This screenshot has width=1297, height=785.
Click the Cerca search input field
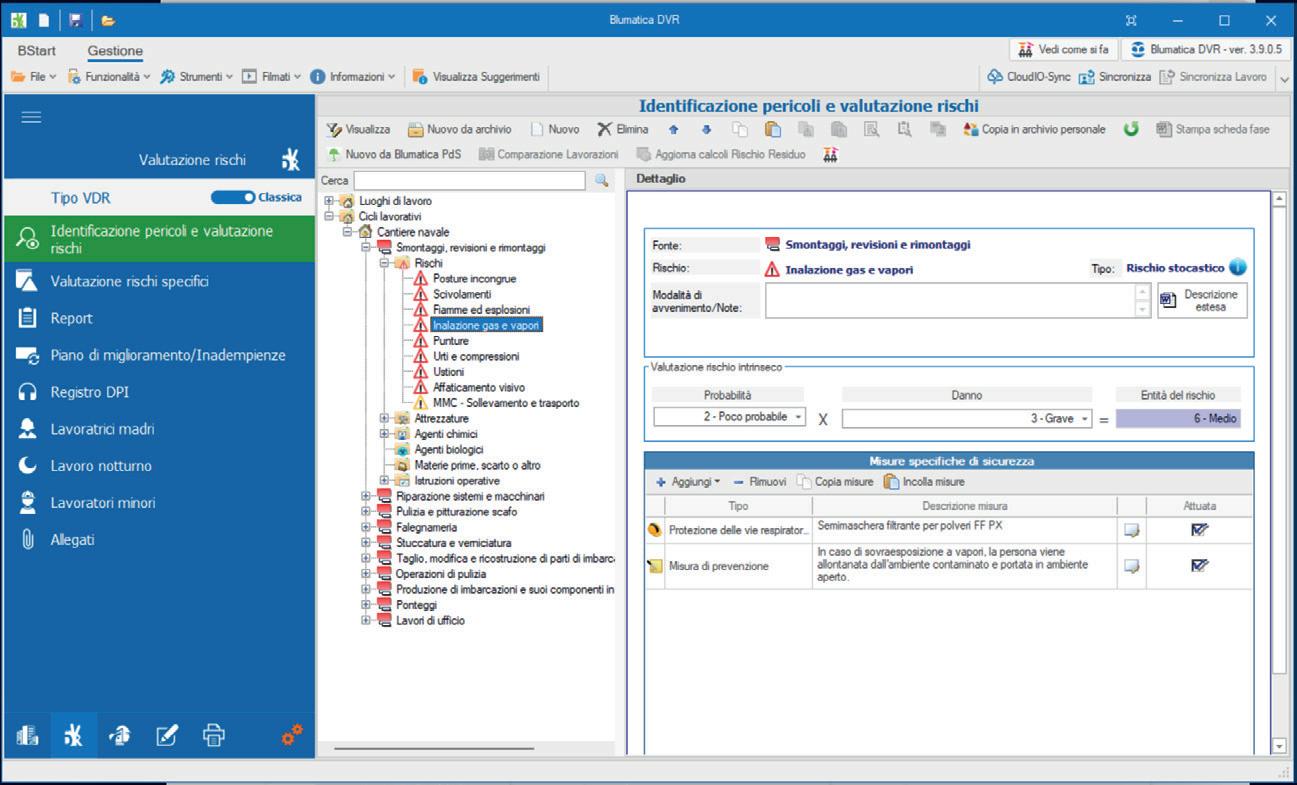(x=472, y=181)
